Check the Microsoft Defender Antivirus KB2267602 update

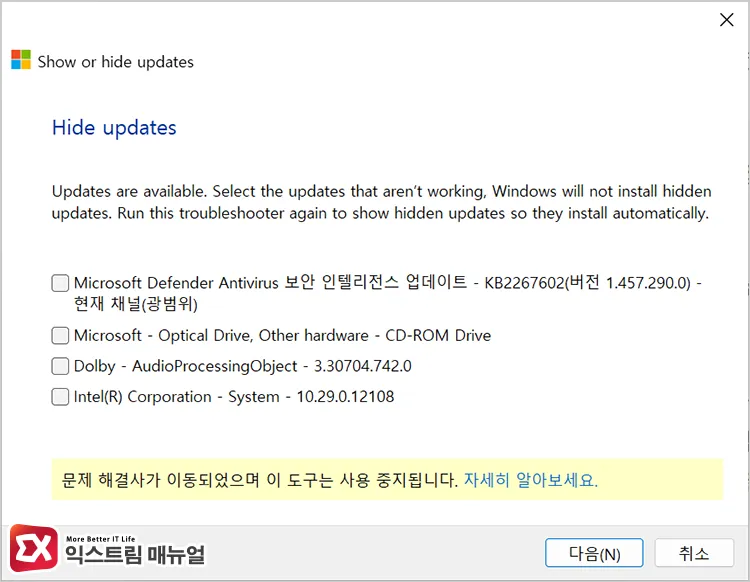tap(60, 283)
